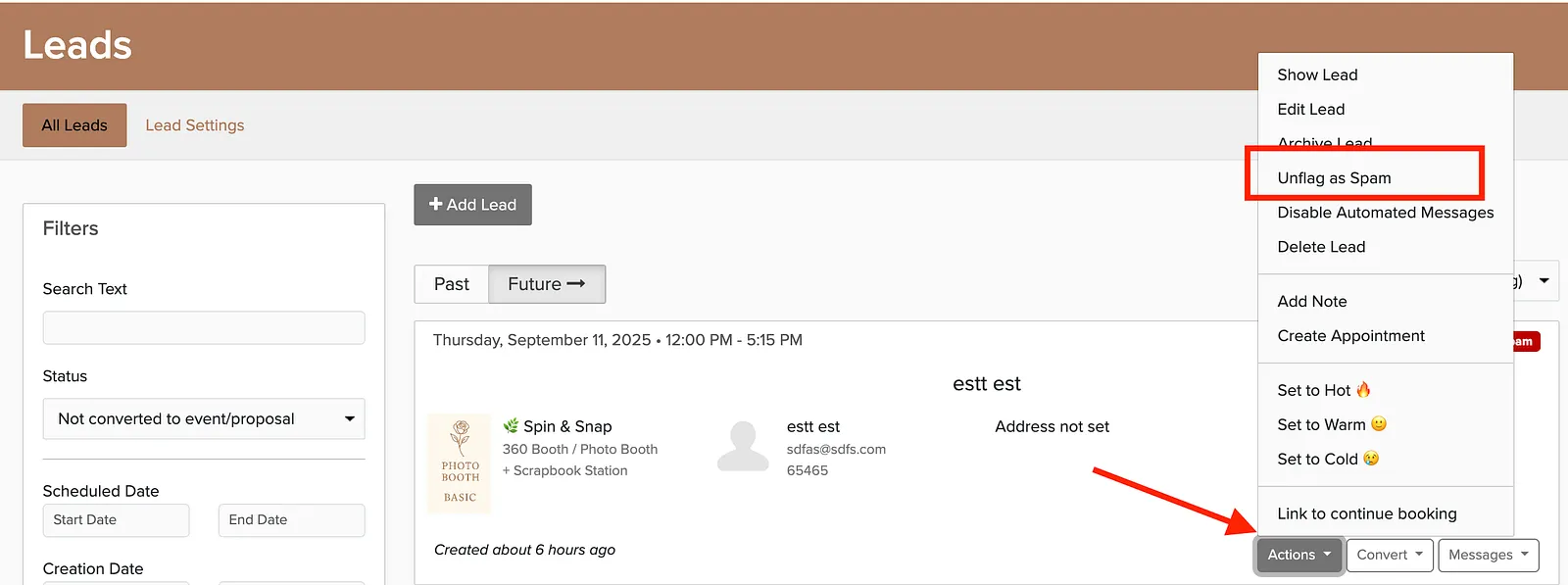Click the fire icon on Set to Hot
The width and height of the screenshot is (1568, 585).
[1363, 390]
